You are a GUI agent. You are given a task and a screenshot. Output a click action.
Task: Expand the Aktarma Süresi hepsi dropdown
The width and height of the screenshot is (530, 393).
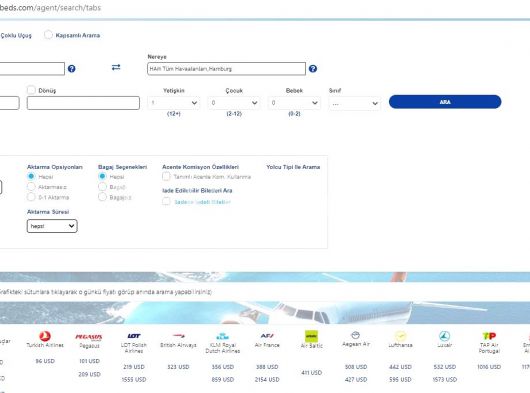52,226
